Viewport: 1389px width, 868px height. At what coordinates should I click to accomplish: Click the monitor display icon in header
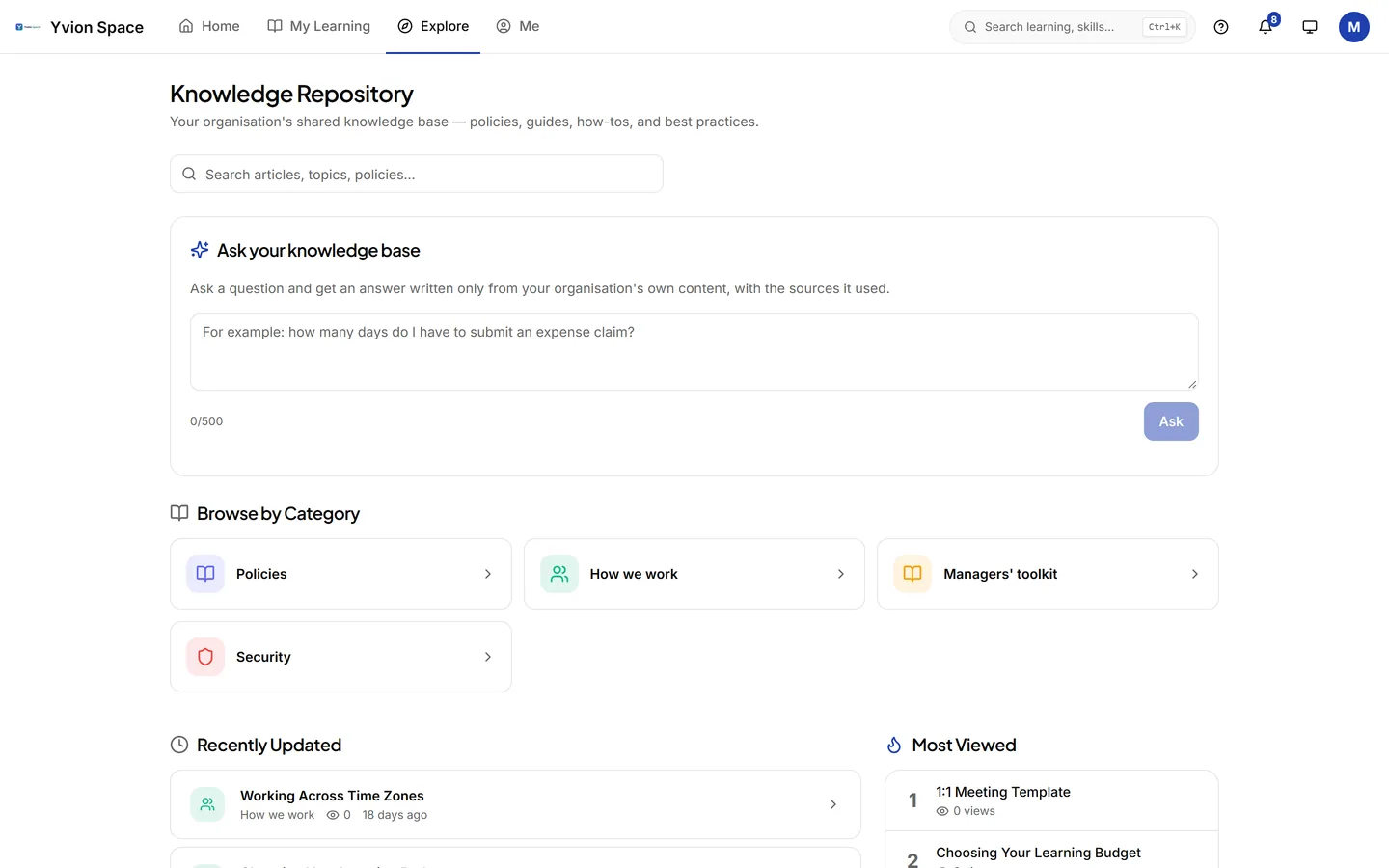[1310, 27]
